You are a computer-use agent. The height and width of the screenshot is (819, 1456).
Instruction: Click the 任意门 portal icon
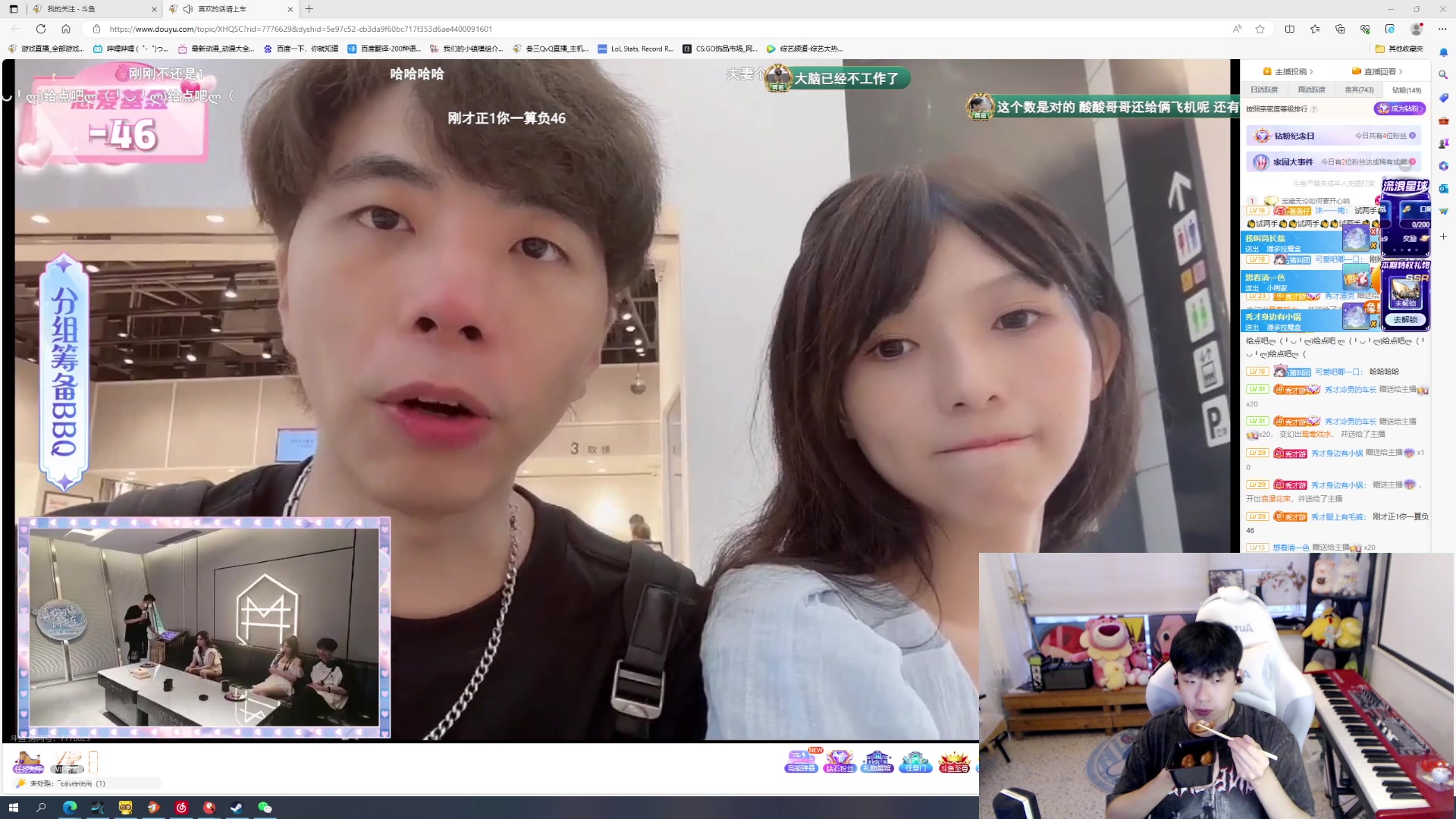tap(915, 761)
